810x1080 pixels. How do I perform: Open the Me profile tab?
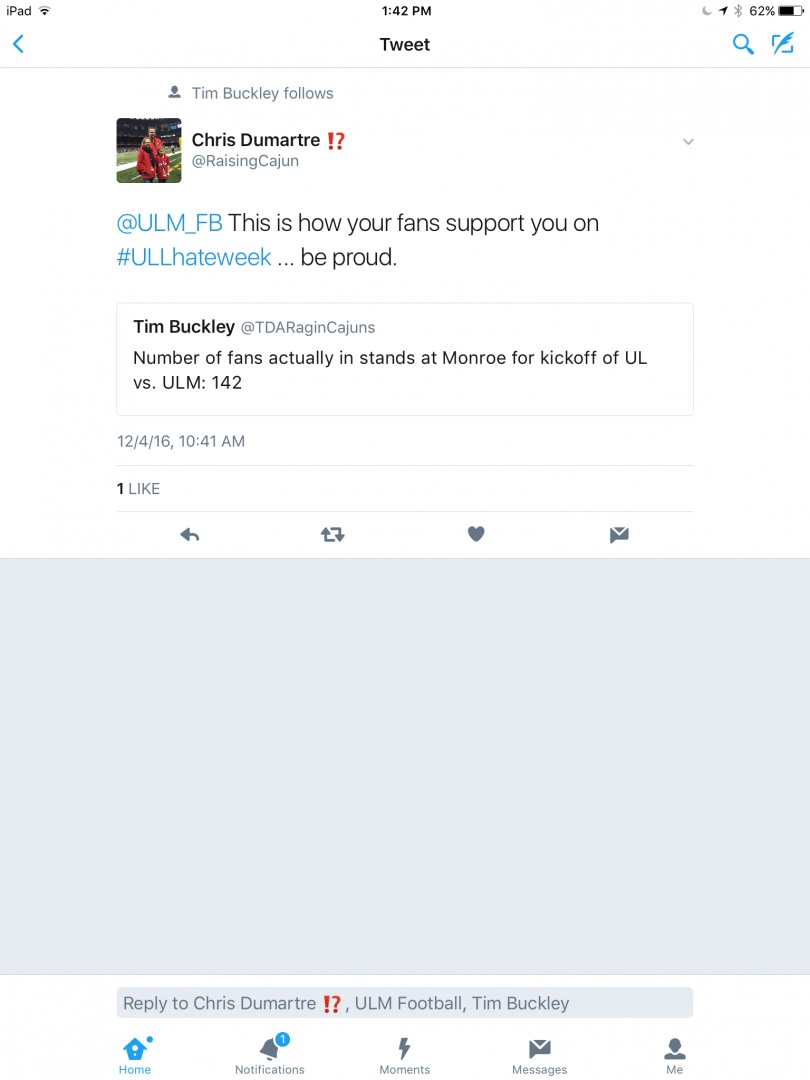click(x=675, y=1054)
